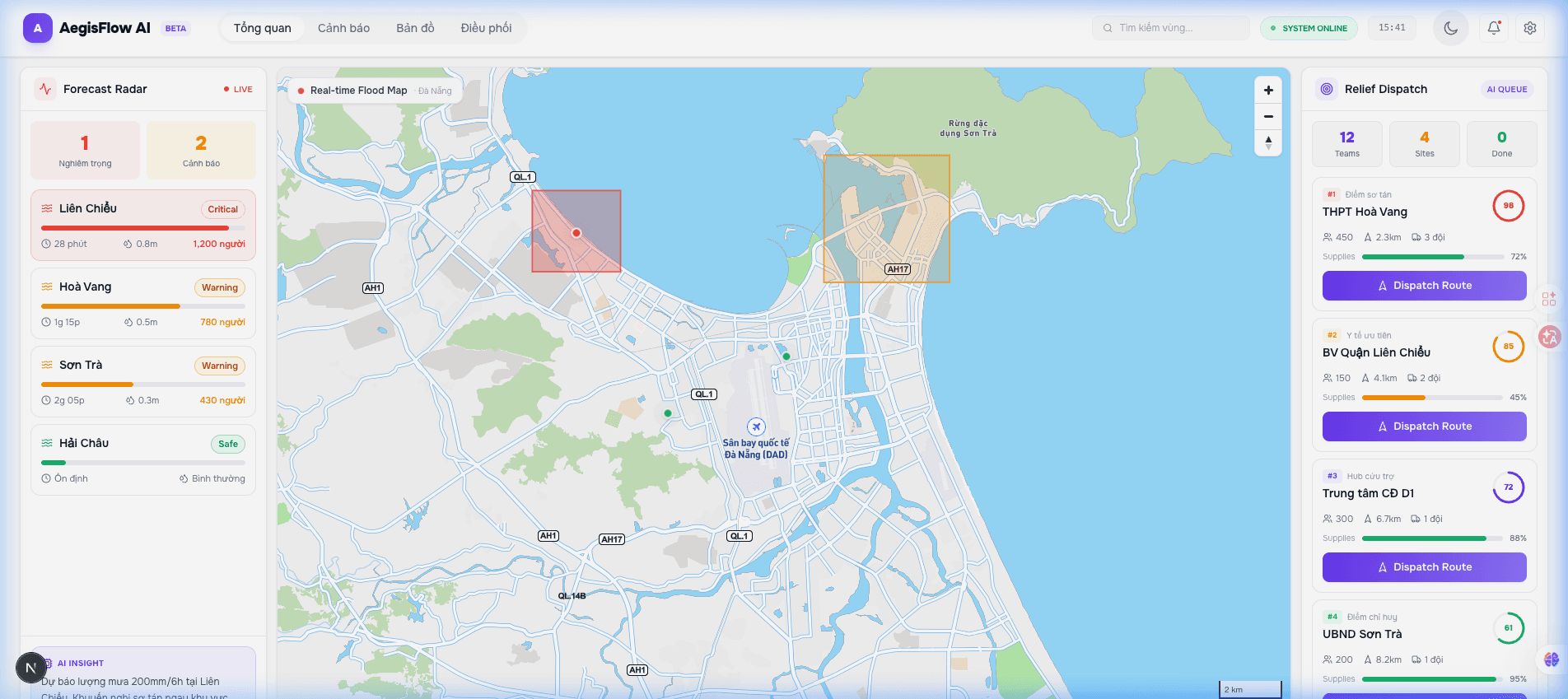The image size is (1568, 699).
Task: Go to the Điều phối tab
Action: (486, 28)
